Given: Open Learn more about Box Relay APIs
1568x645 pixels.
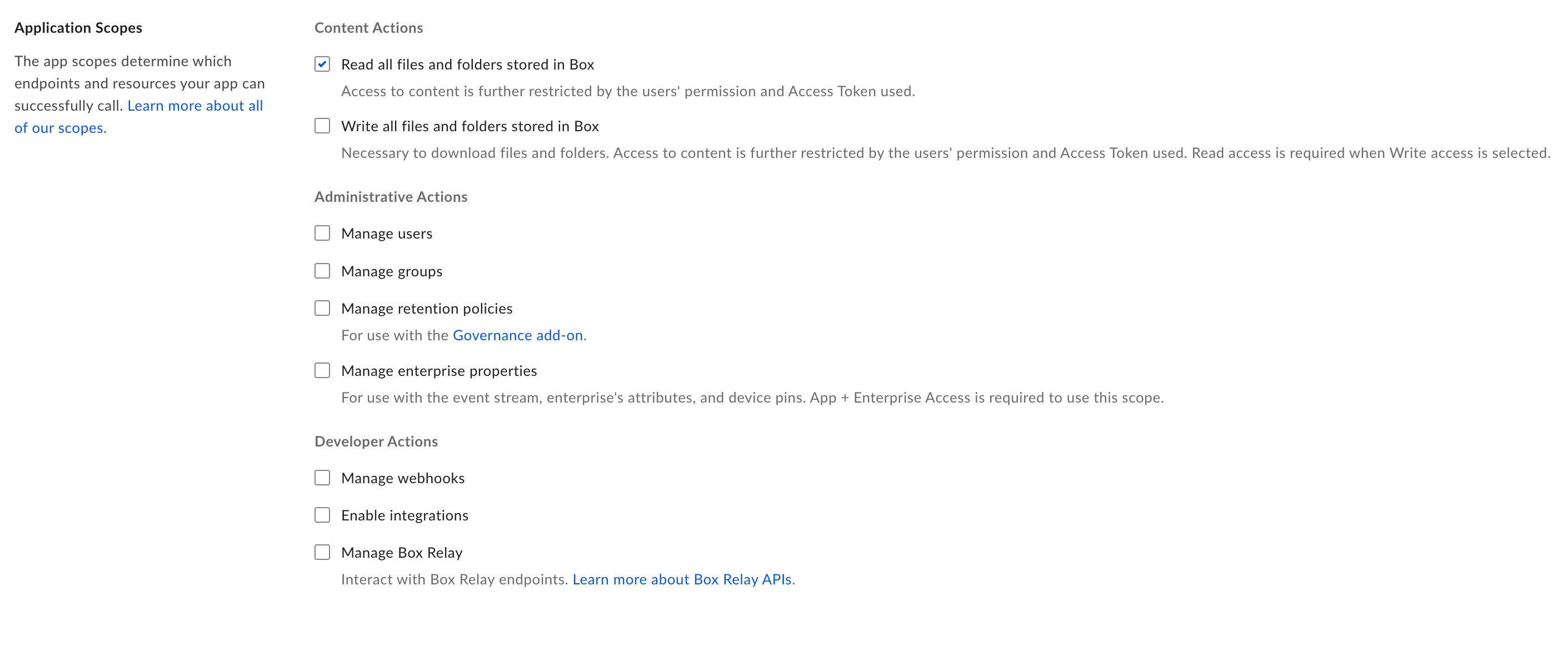Looking at the screenshot, I should (x=682, y=579).
